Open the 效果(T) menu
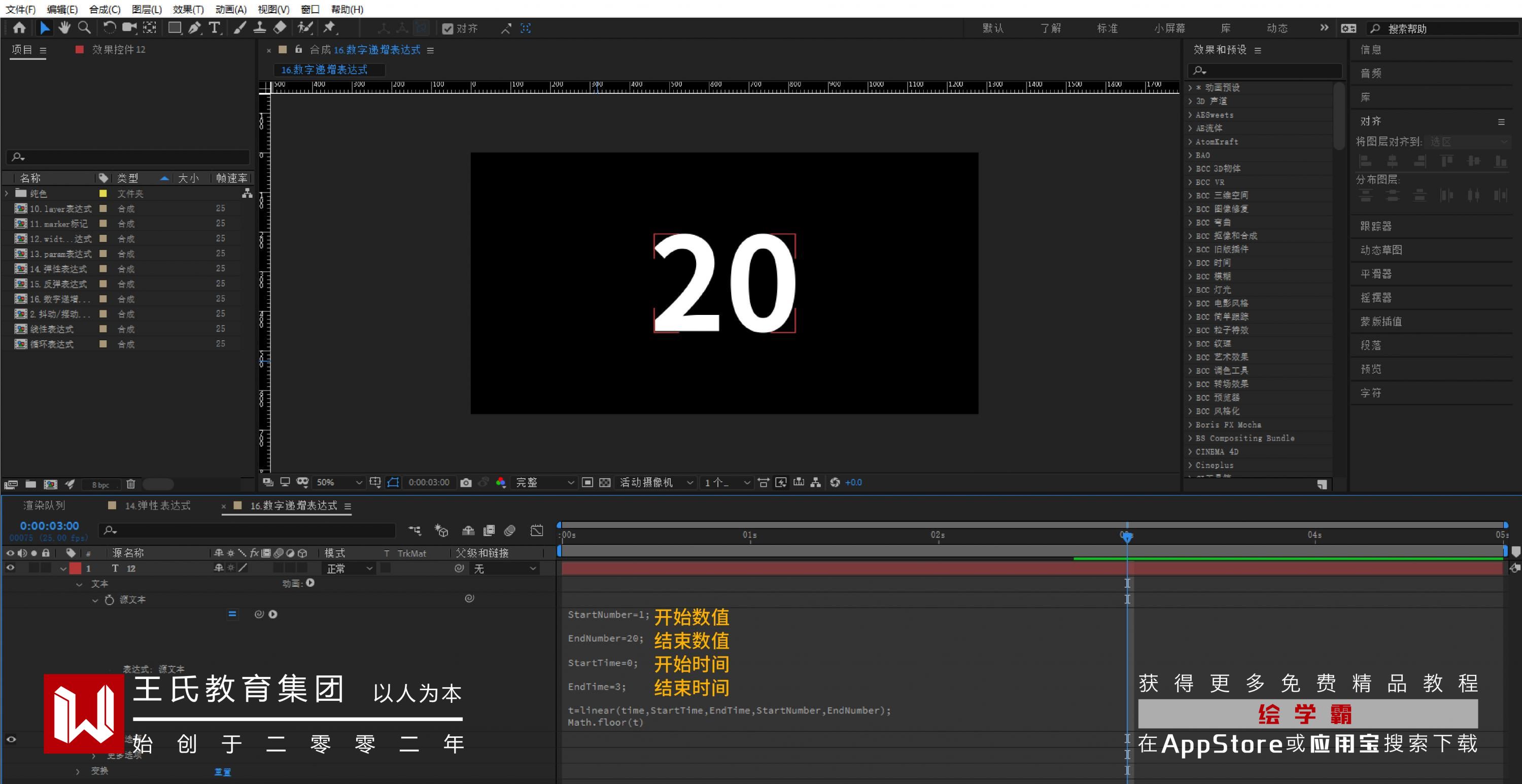This screenshot has height=784, width=1522. 188,9
